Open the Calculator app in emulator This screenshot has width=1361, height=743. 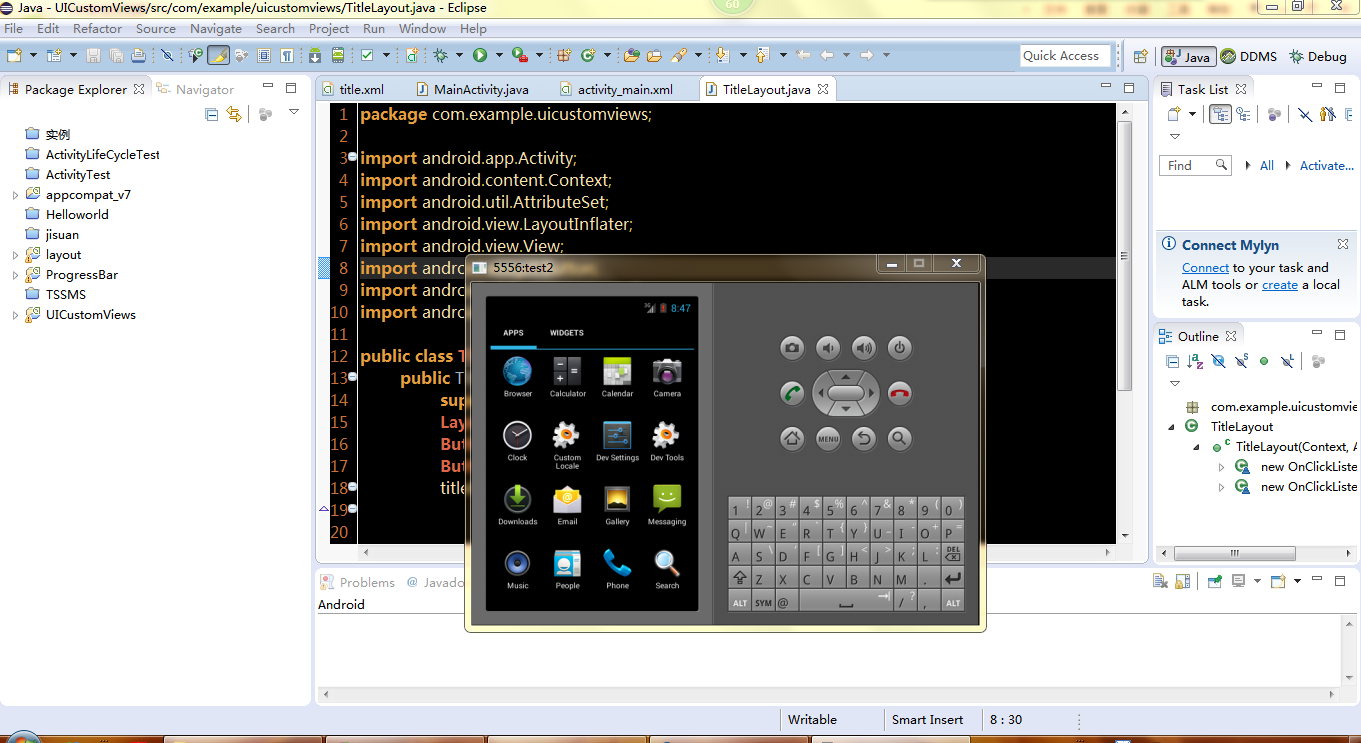point(567,377)
